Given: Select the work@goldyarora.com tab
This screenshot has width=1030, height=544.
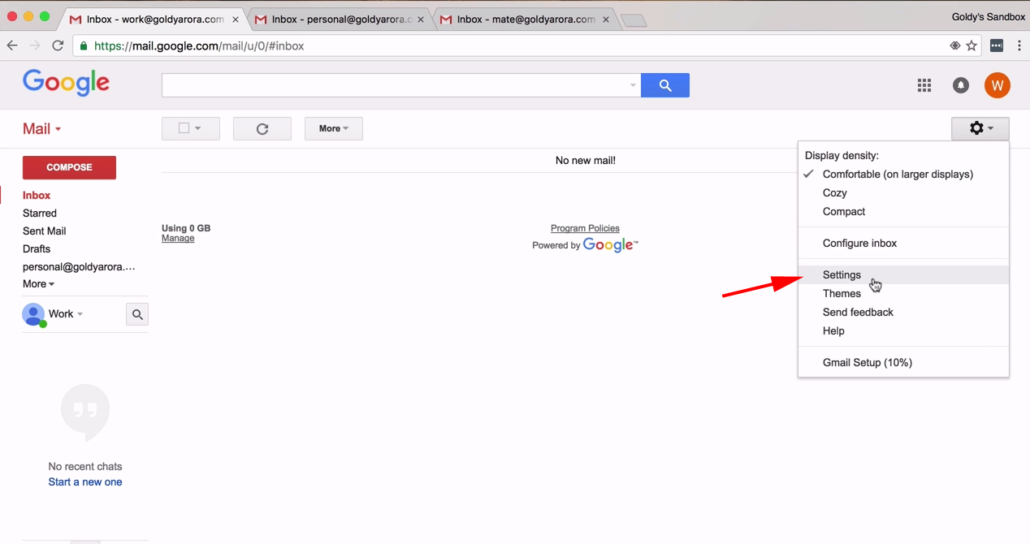Looking at the screenshot, I should 154,20.
